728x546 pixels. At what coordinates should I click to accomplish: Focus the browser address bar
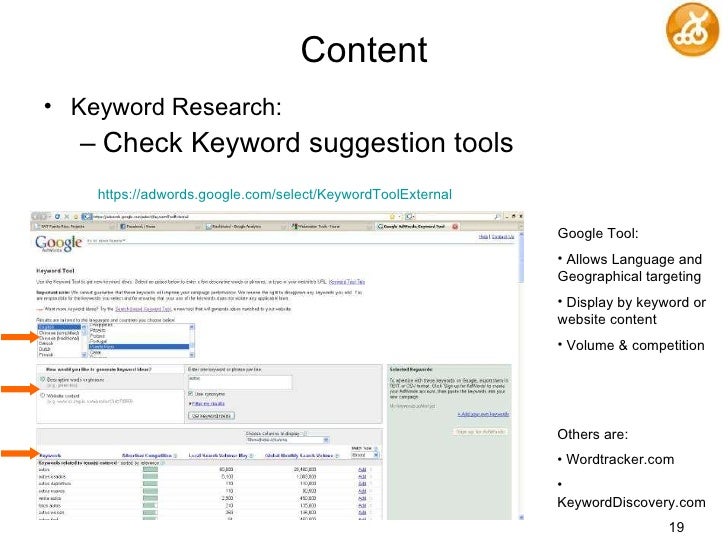point(239,217)
